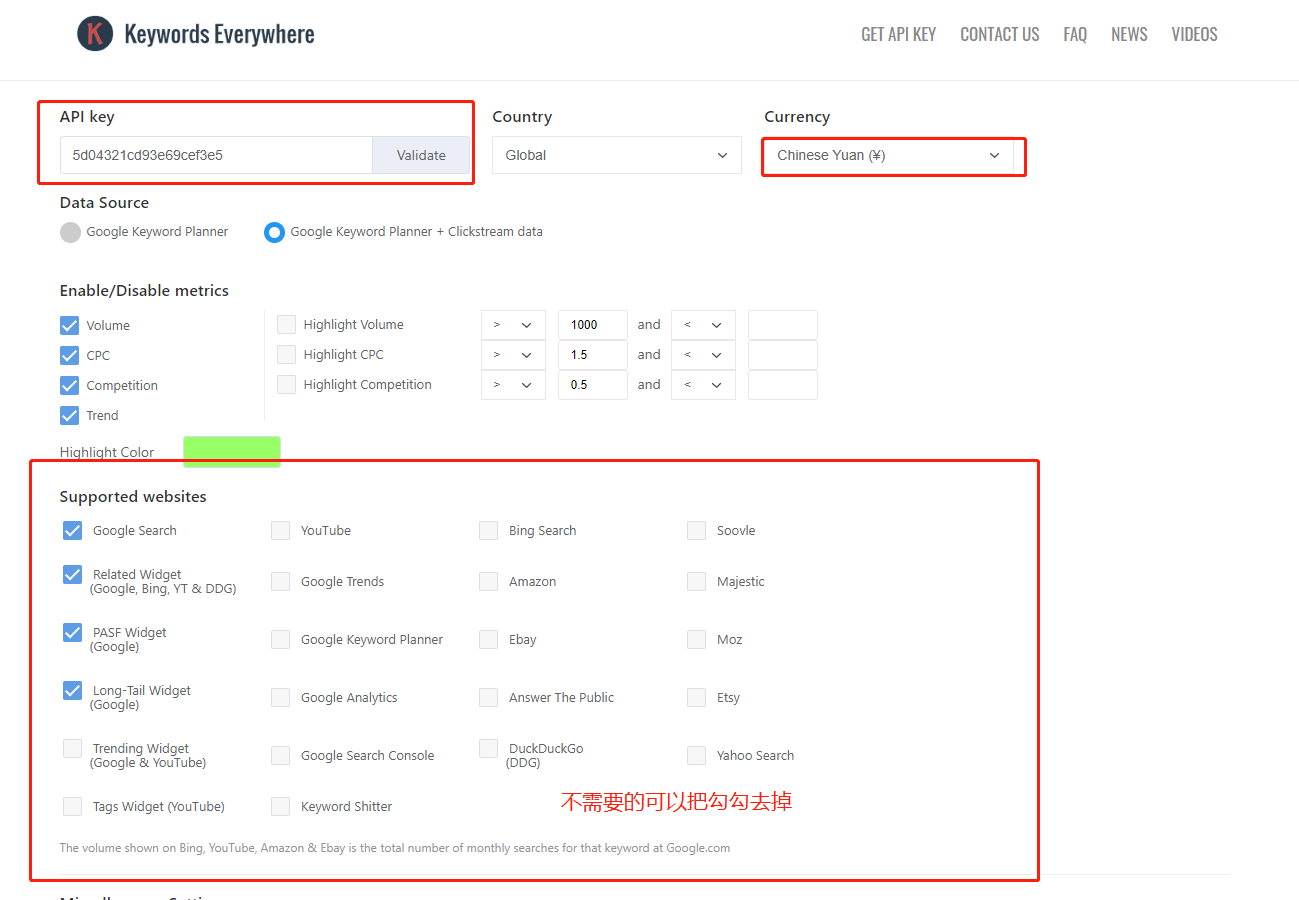Uncheck the Volume metric checkbox
The width and height of the screenshot is (1299, 900).
click(69, 325)
